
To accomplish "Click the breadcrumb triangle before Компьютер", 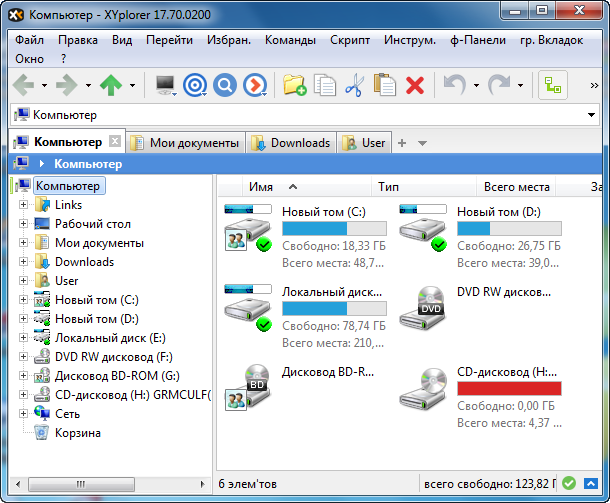I will (x=42, y=164).
